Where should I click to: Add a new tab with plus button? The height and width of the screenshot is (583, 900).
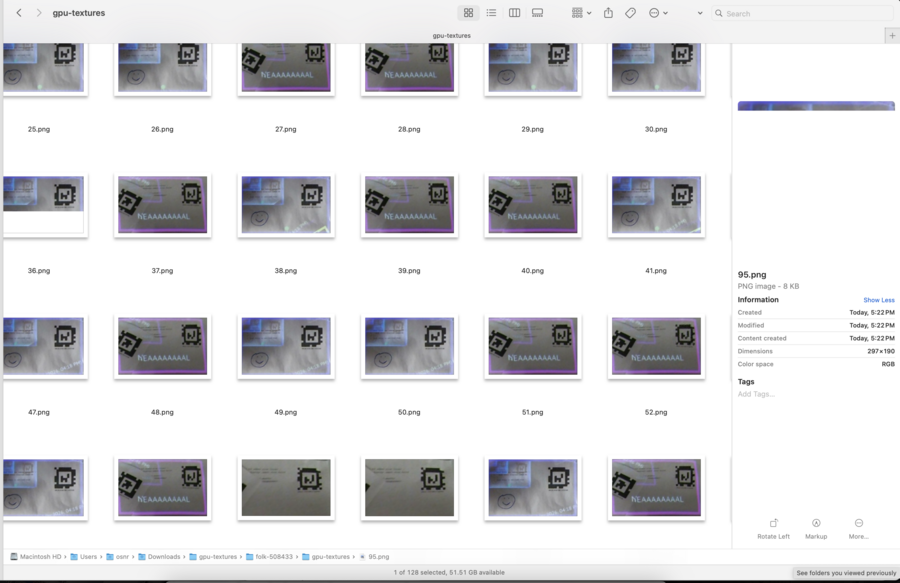(x=892, y=36)
